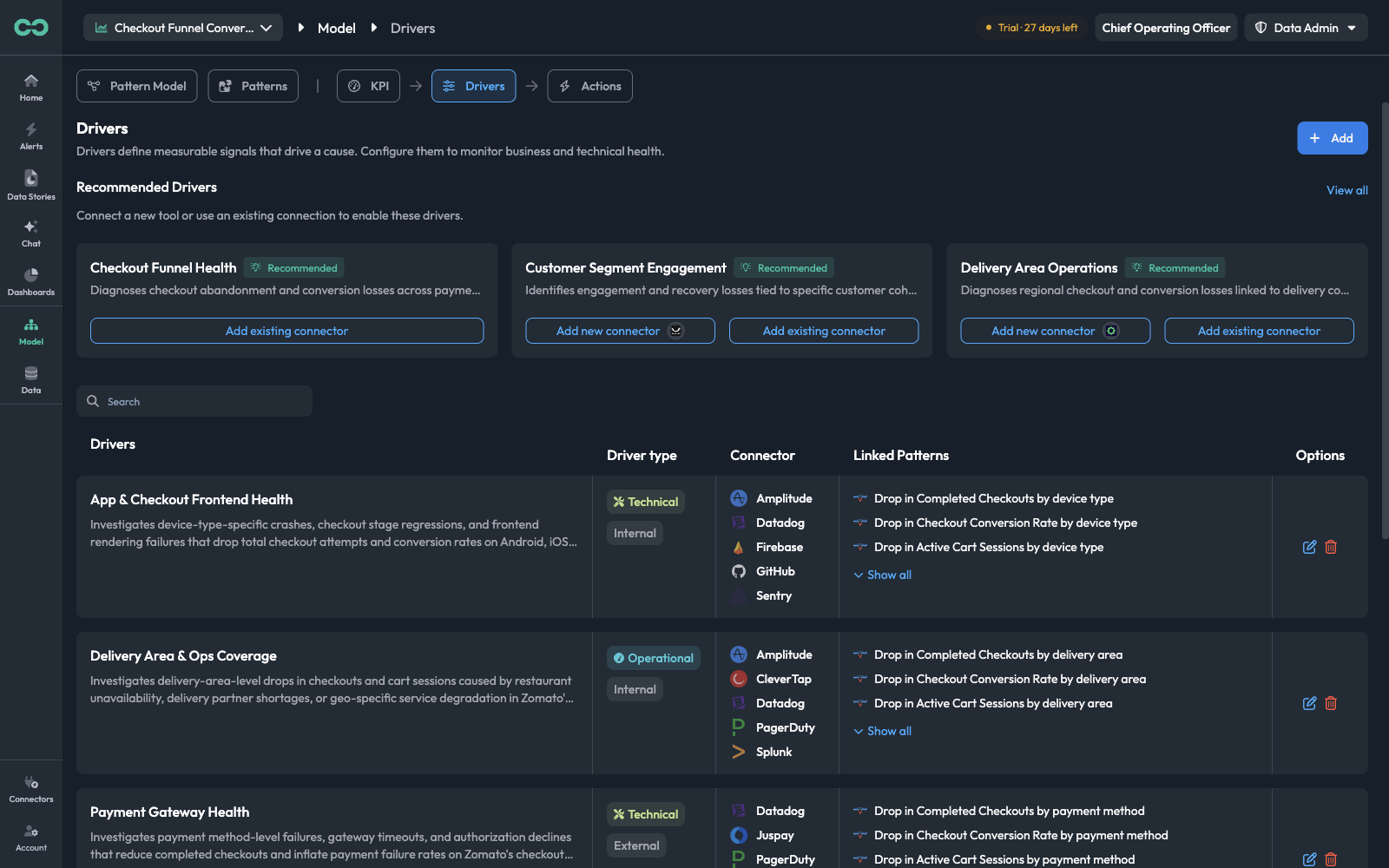Screen dimensions: 1389x868
Task: Click the Operational tag
Action: (x=654, y=658)
